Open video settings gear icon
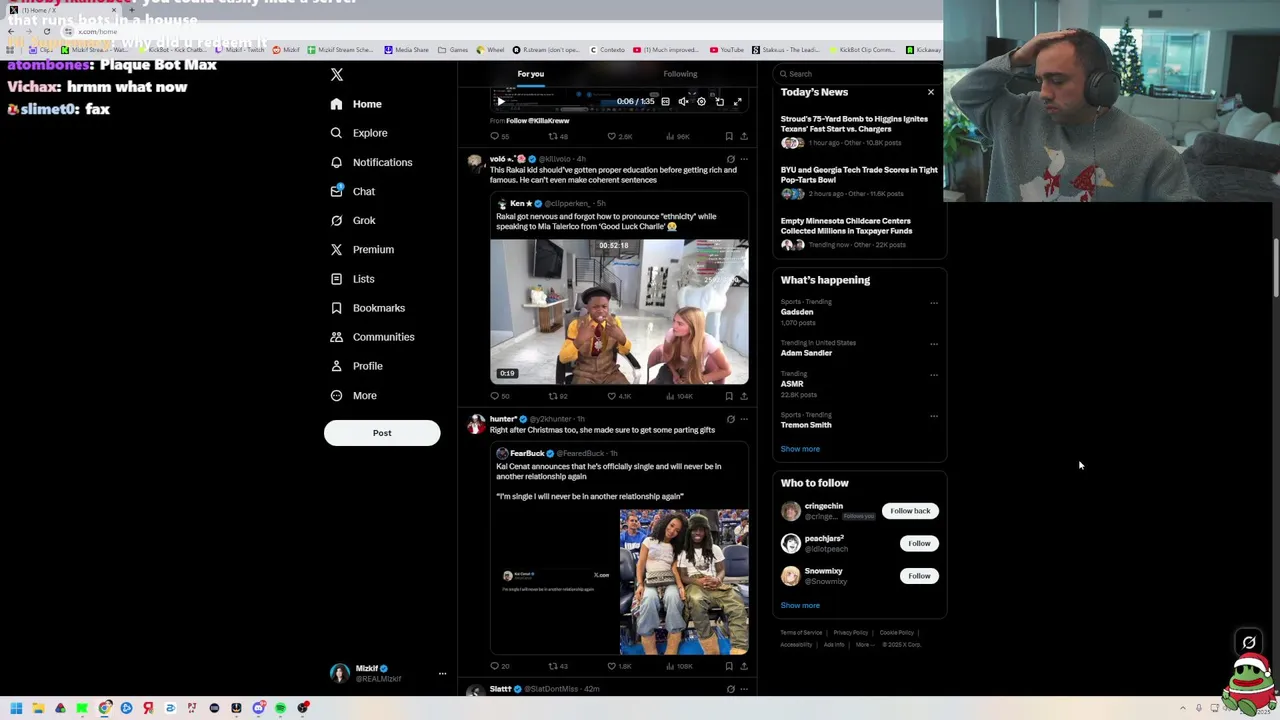 click(701, 101)
